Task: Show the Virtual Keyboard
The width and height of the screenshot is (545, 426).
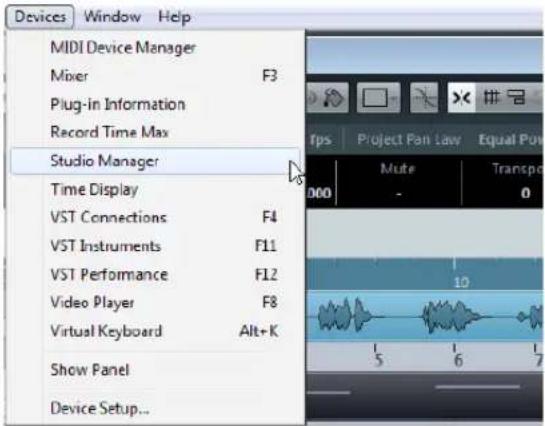Action: 155,331
